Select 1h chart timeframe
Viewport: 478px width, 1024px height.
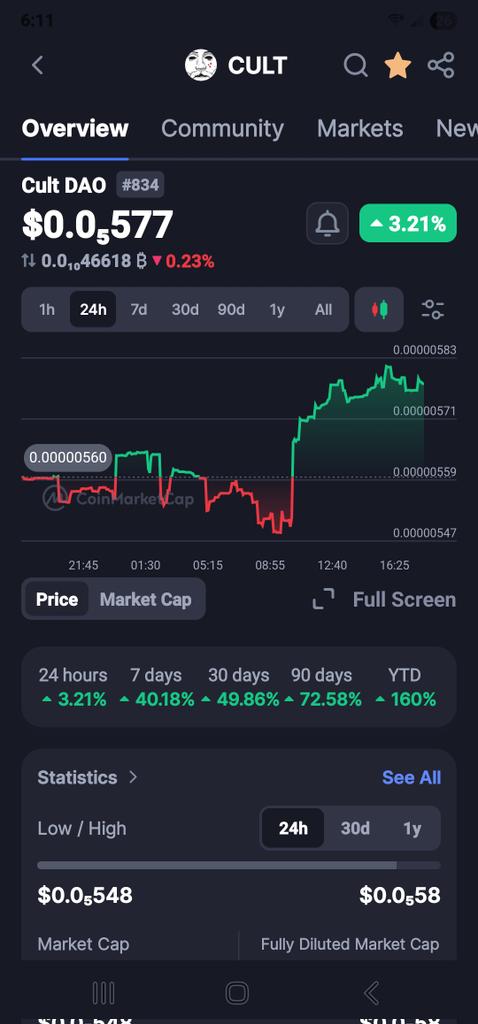(x=47, y=310)
